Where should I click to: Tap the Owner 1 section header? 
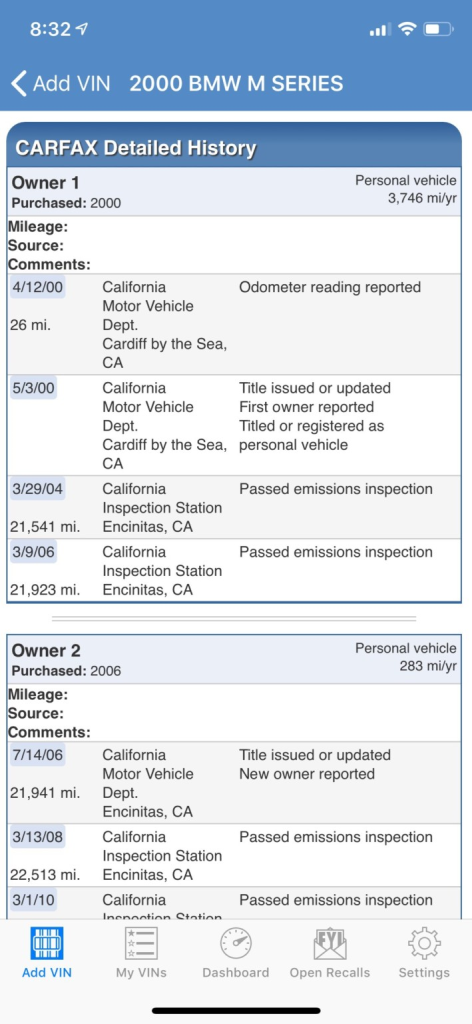234,191
